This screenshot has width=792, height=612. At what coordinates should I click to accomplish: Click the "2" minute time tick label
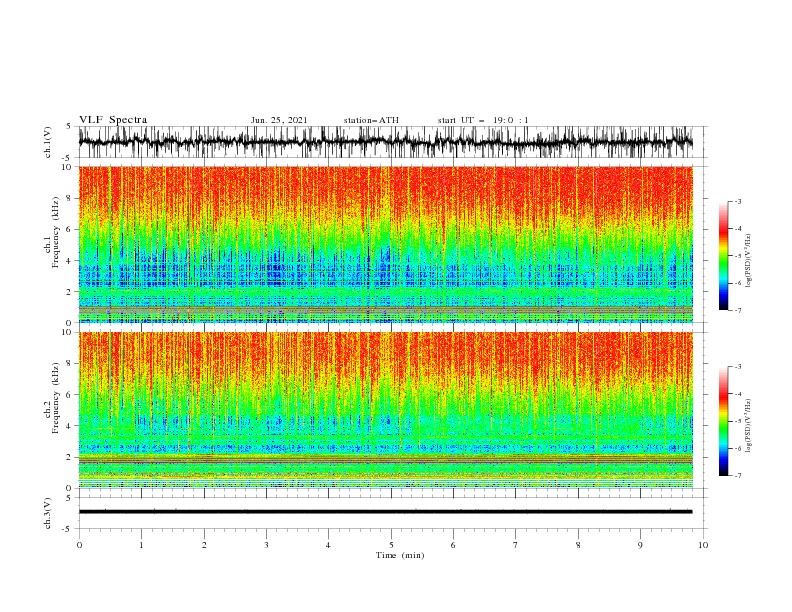coord(204,545)
